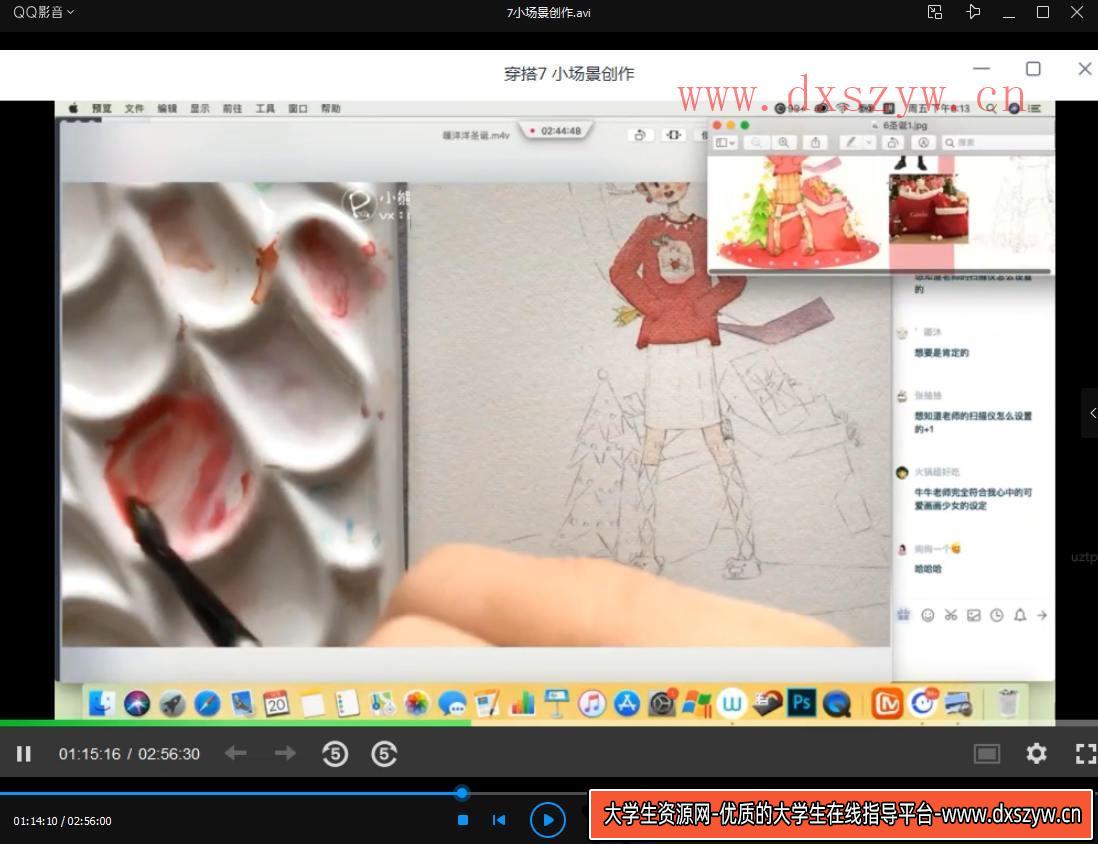The width and height of the screenshot is (1098, 844).
Task: Pause the video with the inner pause button
Action: click(x=24, y=754)
